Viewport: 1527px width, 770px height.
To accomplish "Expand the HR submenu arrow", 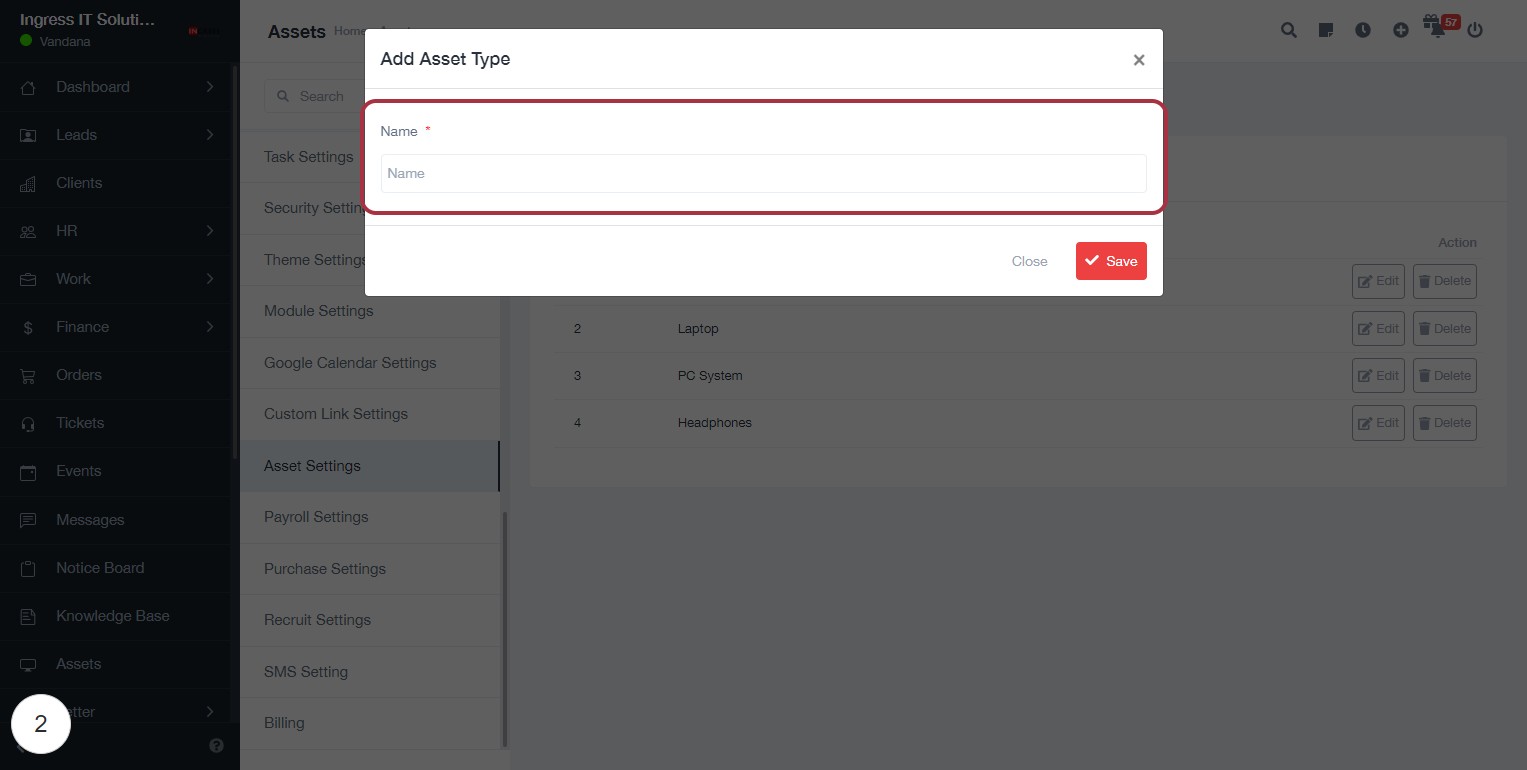I will (x=210, y=231).
